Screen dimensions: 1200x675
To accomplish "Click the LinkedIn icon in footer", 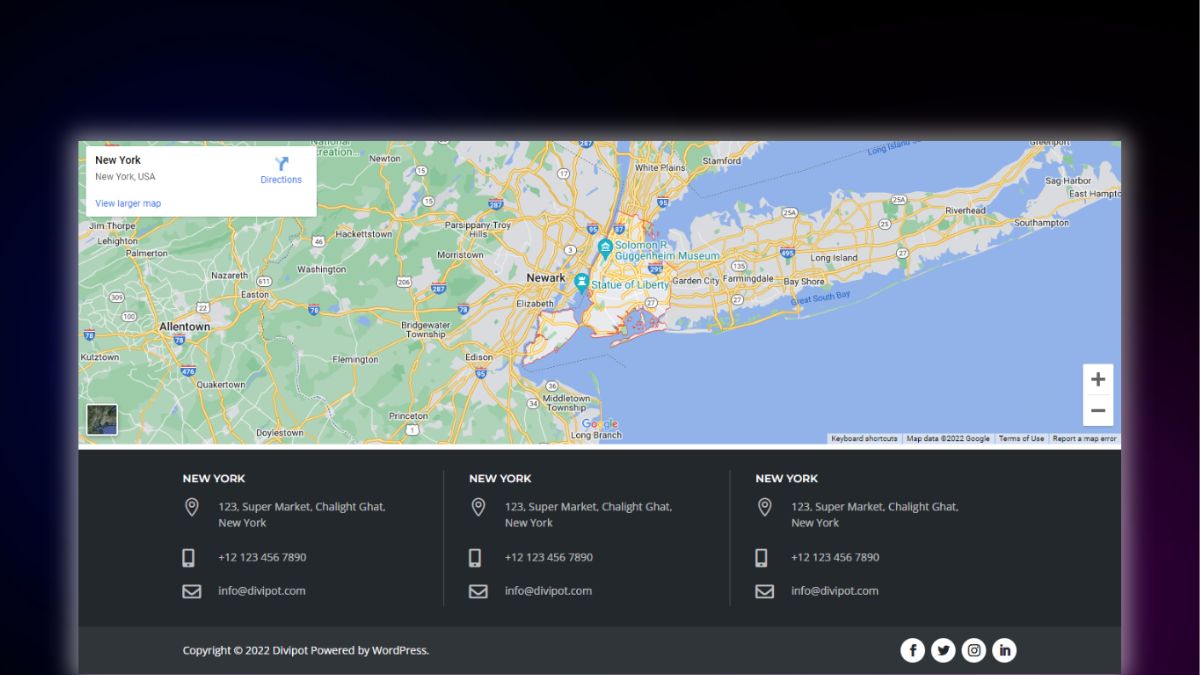I will 1005,651.
